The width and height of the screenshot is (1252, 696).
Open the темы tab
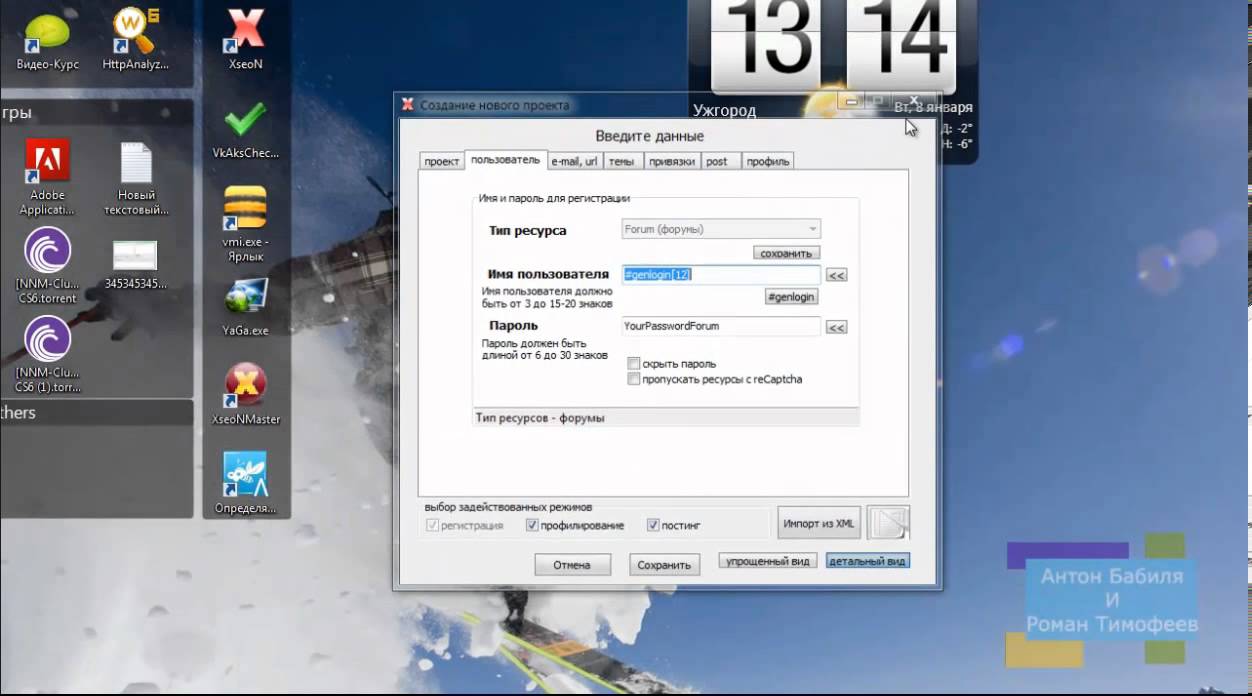coord(621,161)
